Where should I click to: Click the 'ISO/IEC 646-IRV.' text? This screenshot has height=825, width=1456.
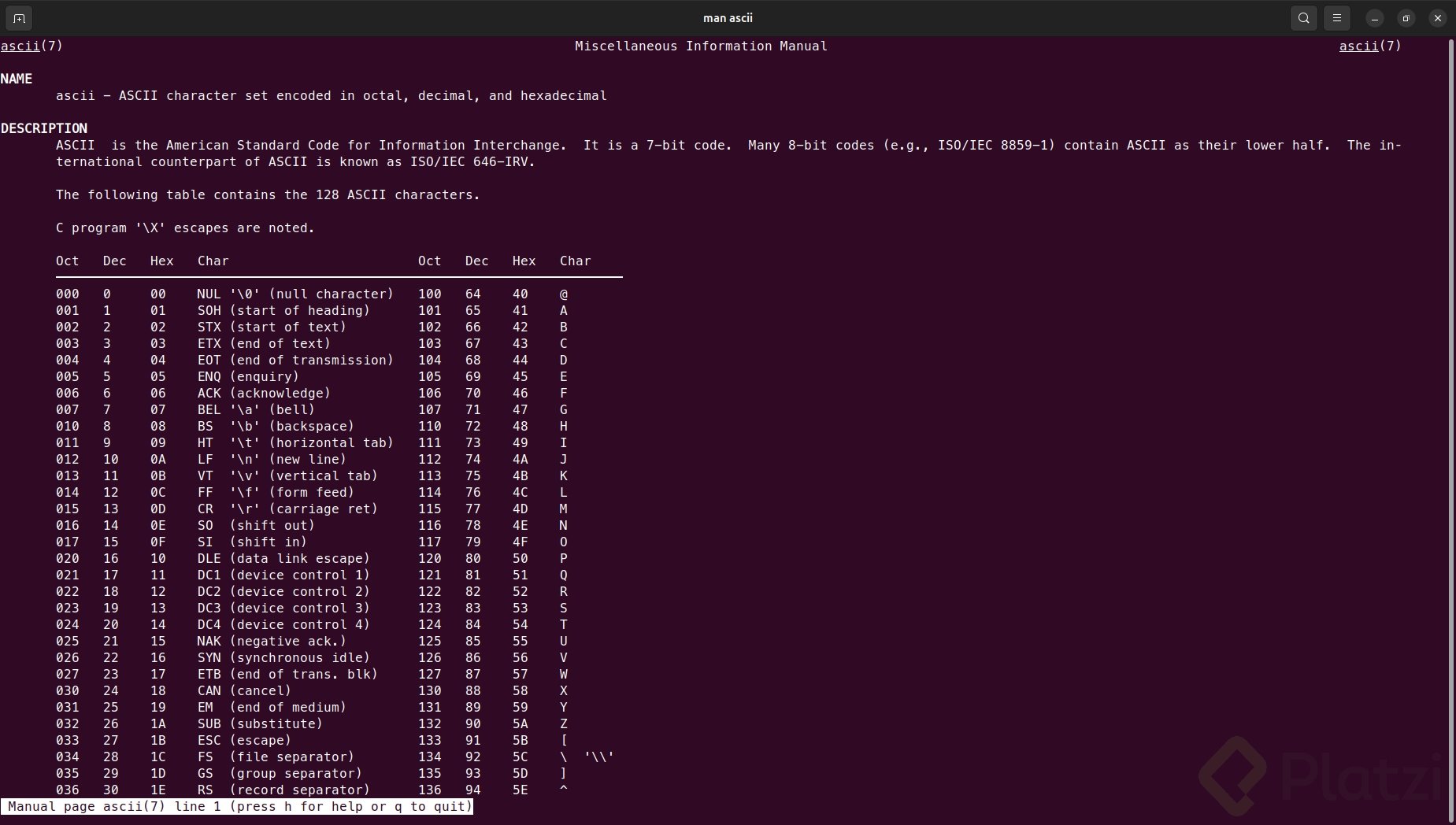(x=472, y=162)
